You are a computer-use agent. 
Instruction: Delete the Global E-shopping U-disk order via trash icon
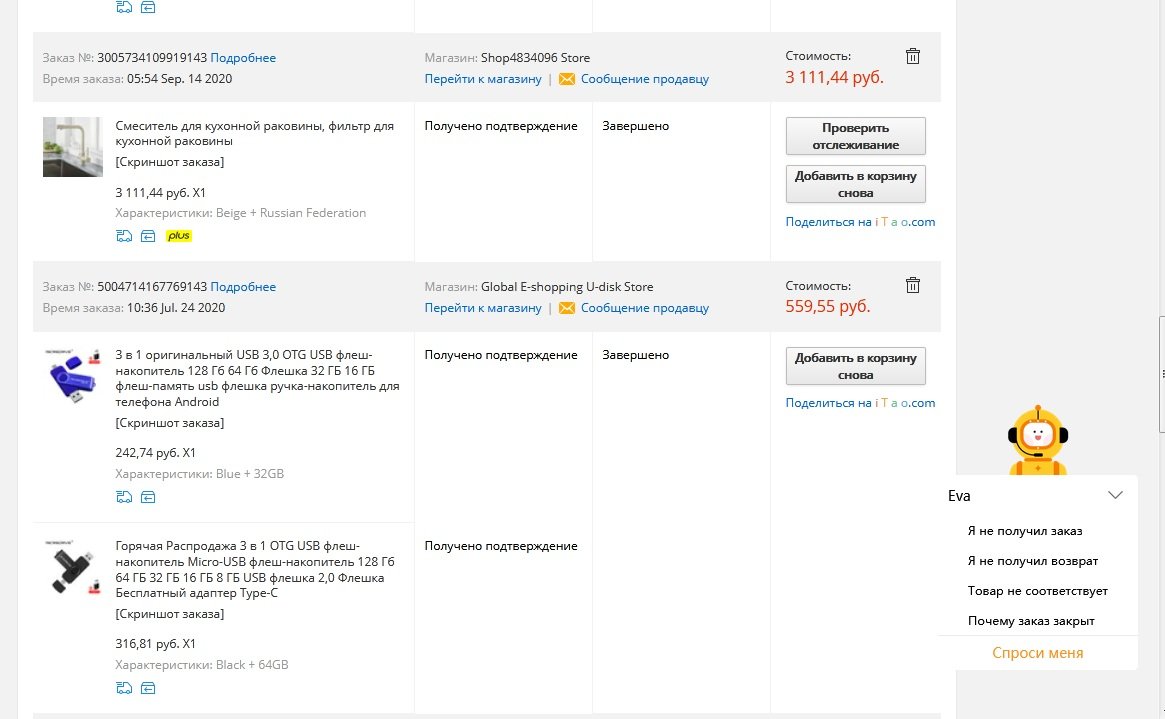pos(912,285)
